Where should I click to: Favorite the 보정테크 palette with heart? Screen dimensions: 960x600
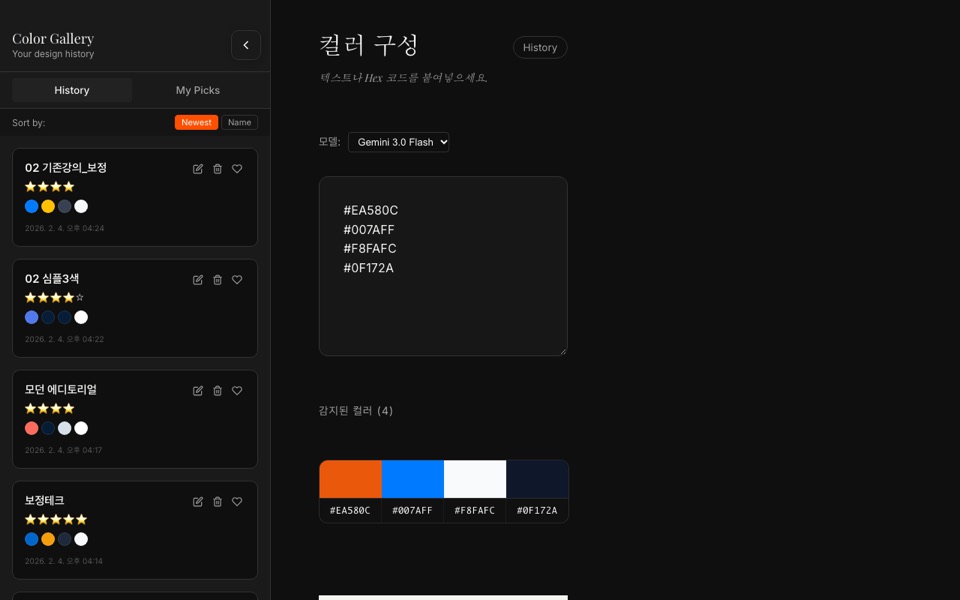point(237,501)
